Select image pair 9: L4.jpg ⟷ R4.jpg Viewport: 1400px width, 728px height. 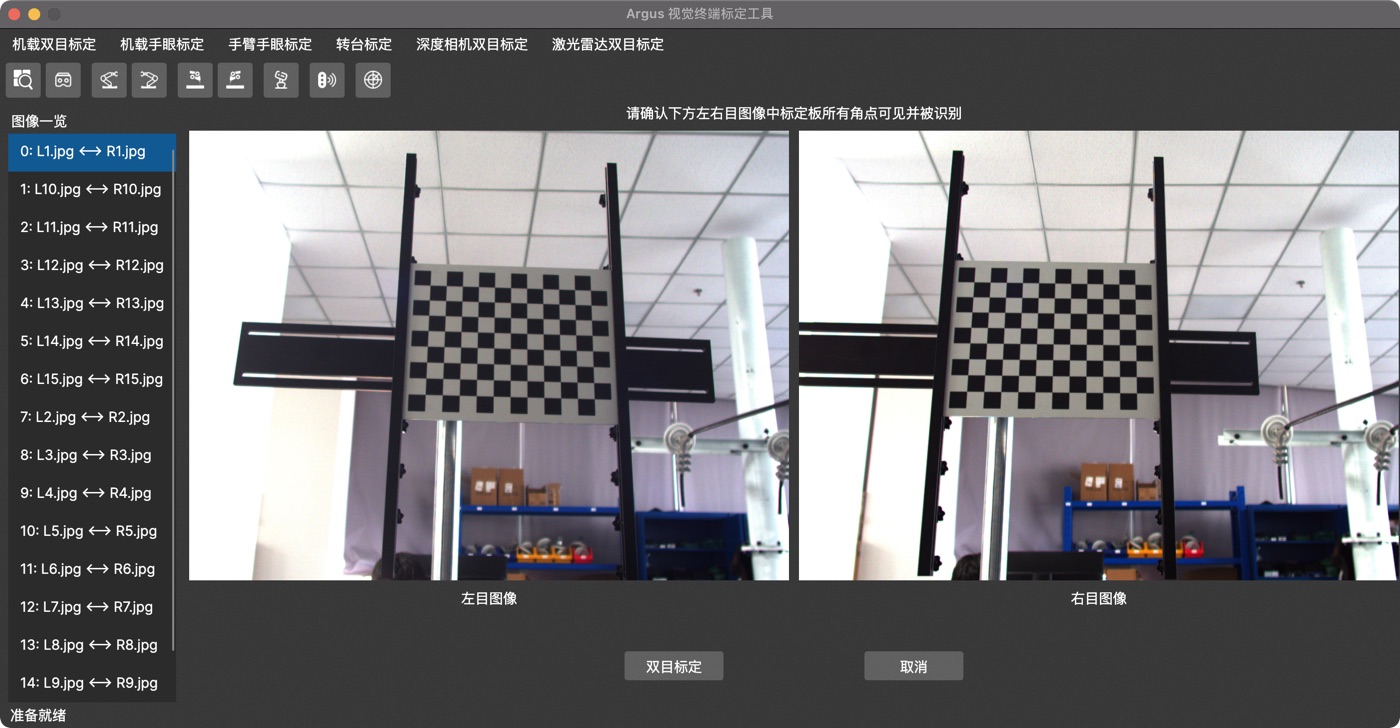91,493
